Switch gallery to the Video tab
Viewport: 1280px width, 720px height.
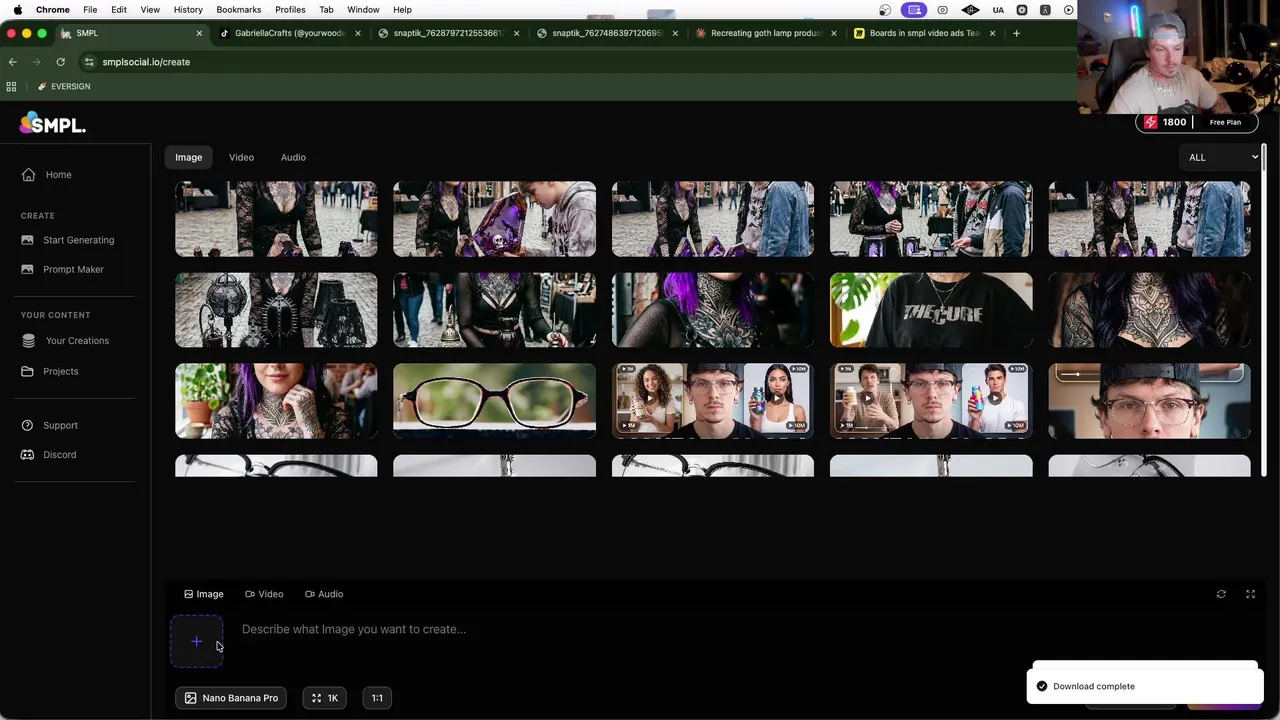click(x=241, y=157)
